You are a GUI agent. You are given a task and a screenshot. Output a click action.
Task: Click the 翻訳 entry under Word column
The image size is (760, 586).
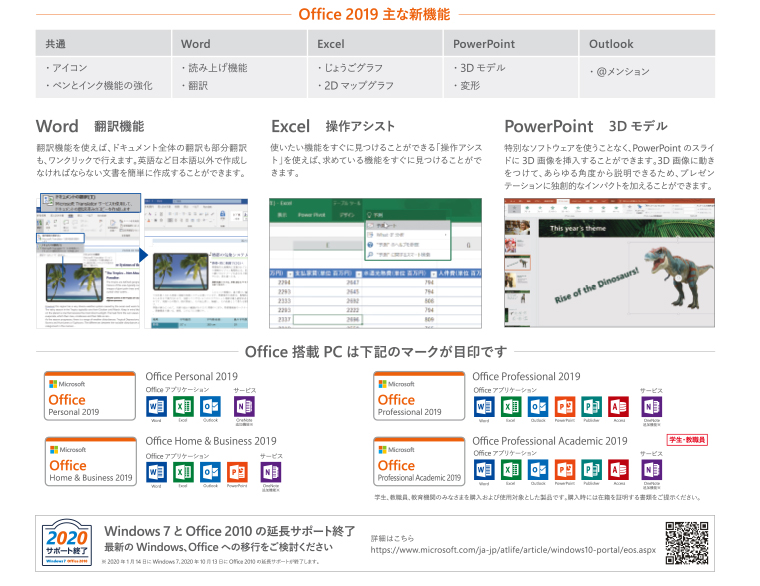tap(195, 86)
